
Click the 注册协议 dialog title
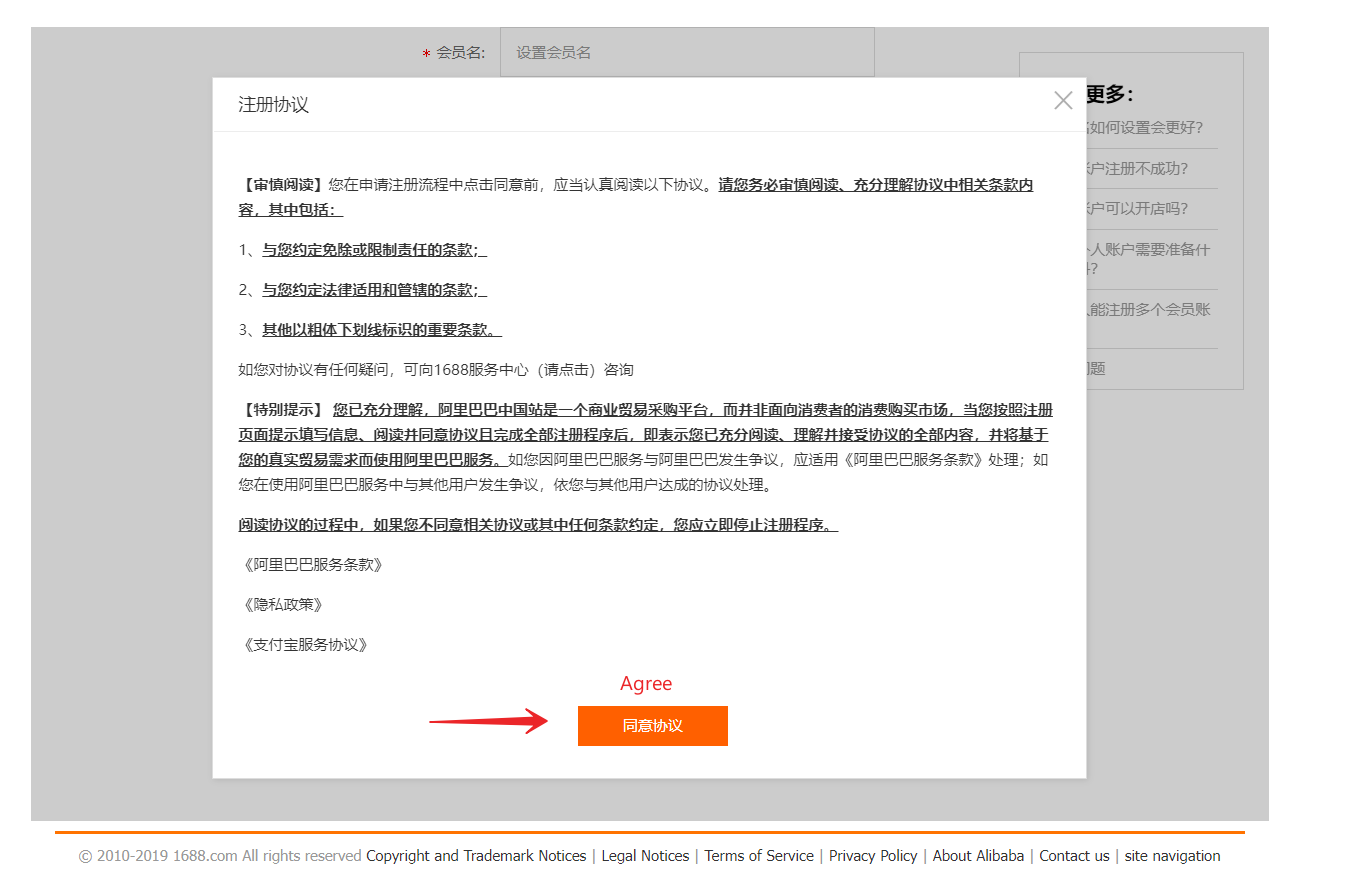pos(273,105)
